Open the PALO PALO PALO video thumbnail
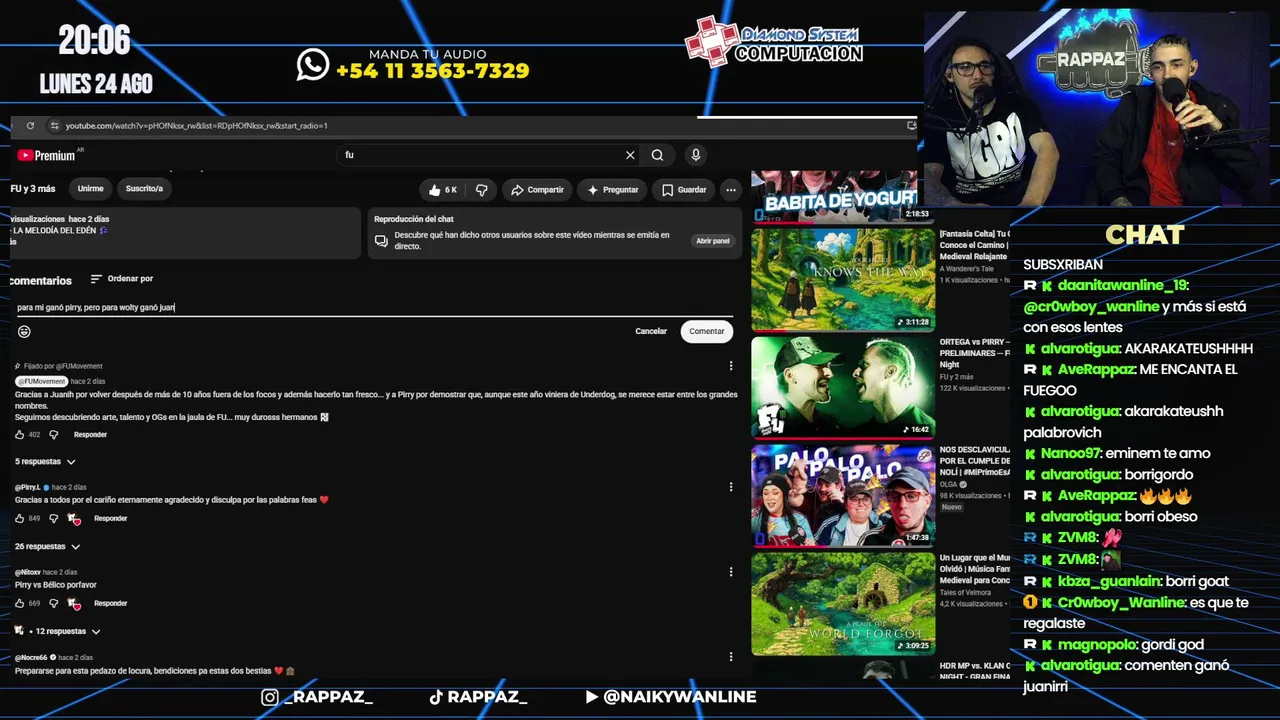Image resolution: width=1280 pixels, height=720 pixels. pyautogui.click(x=842, y=494)
